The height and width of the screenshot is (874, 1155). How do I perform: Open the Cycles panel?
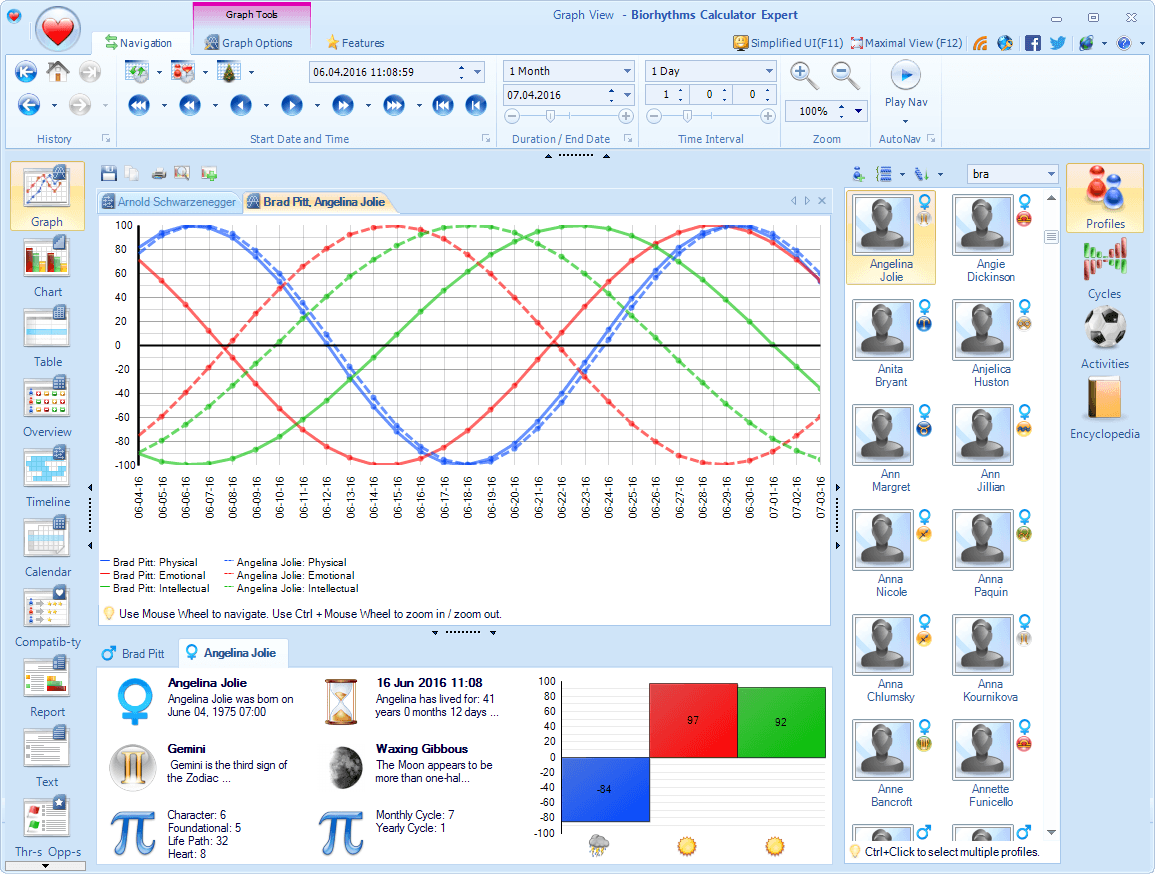point(1105,268)
